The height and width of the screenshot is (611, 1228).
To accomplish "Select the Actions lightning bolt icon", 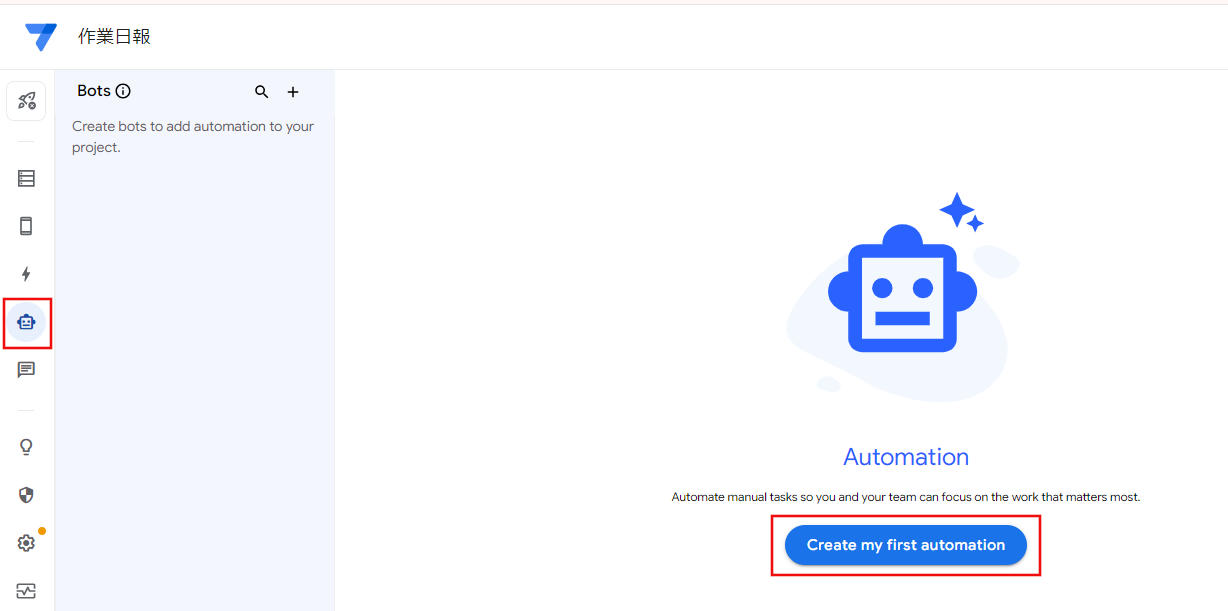I will click(x=26, y=274).
